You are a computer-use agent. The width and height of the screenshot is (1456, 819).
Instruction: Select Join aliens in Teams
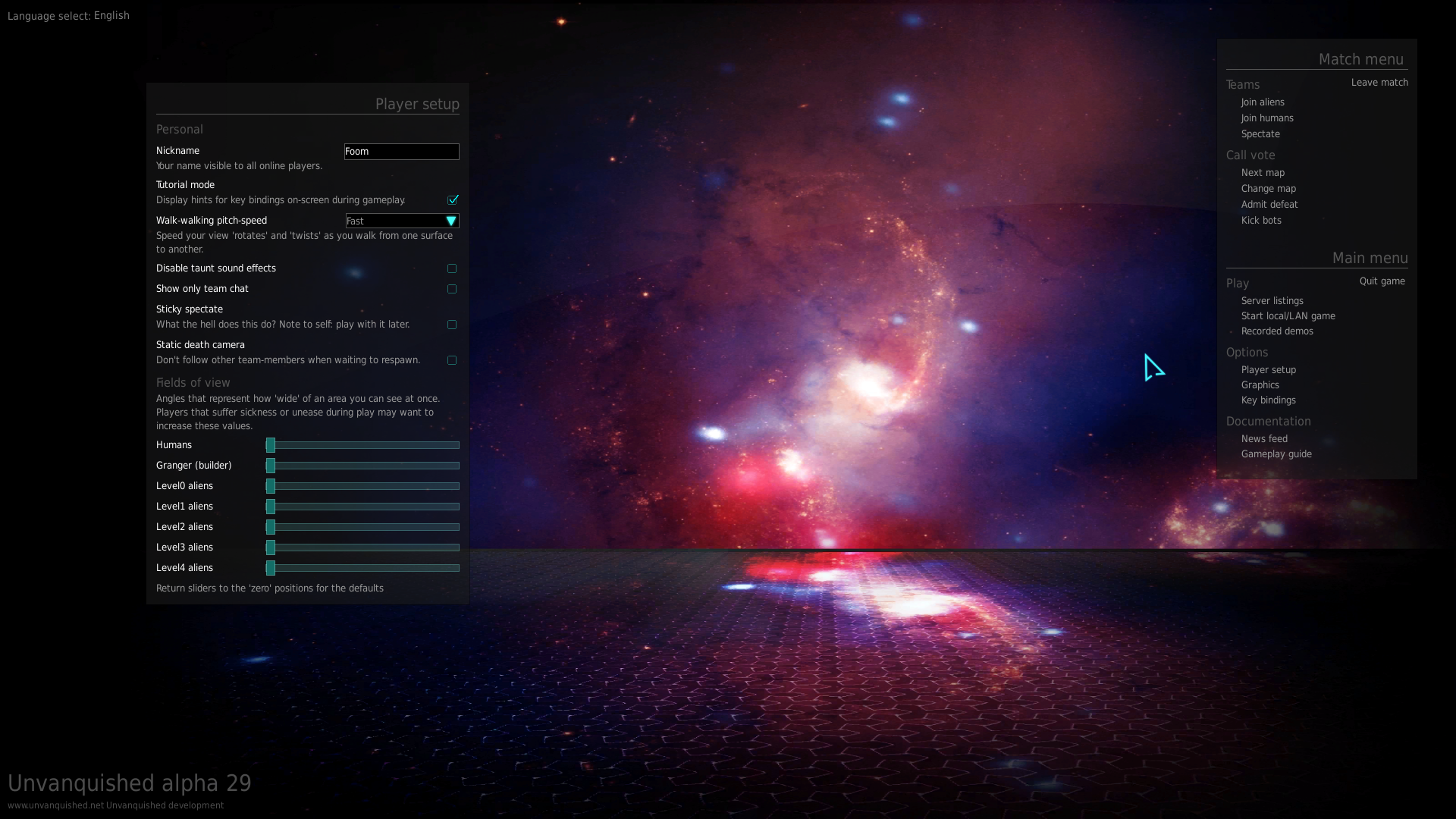(1263, 102)
